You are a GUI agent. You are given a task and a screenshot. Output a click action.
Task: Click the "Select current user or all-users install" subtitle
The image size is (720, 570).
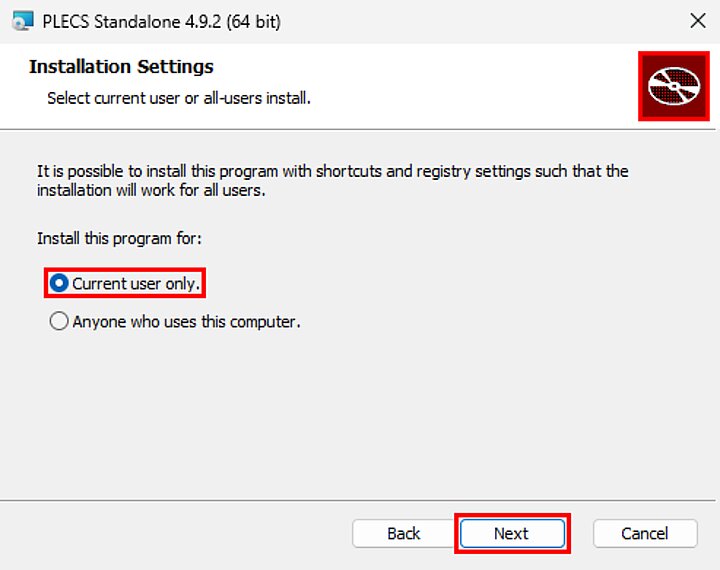(x=179, y=98)
